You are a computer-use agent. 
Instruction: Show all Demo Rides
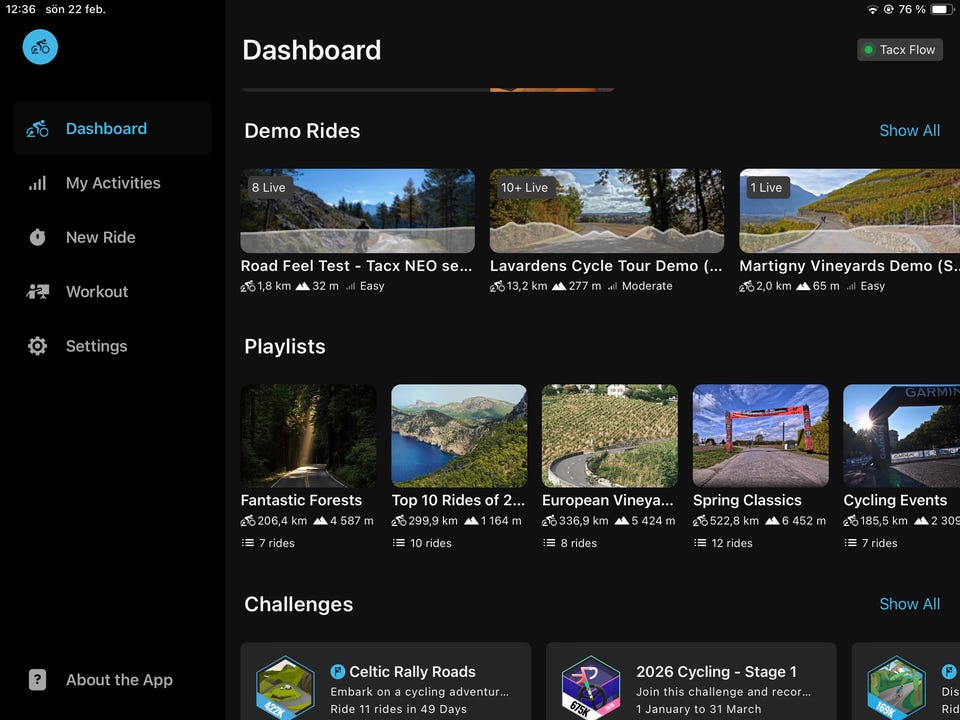[x=909, y=131]
